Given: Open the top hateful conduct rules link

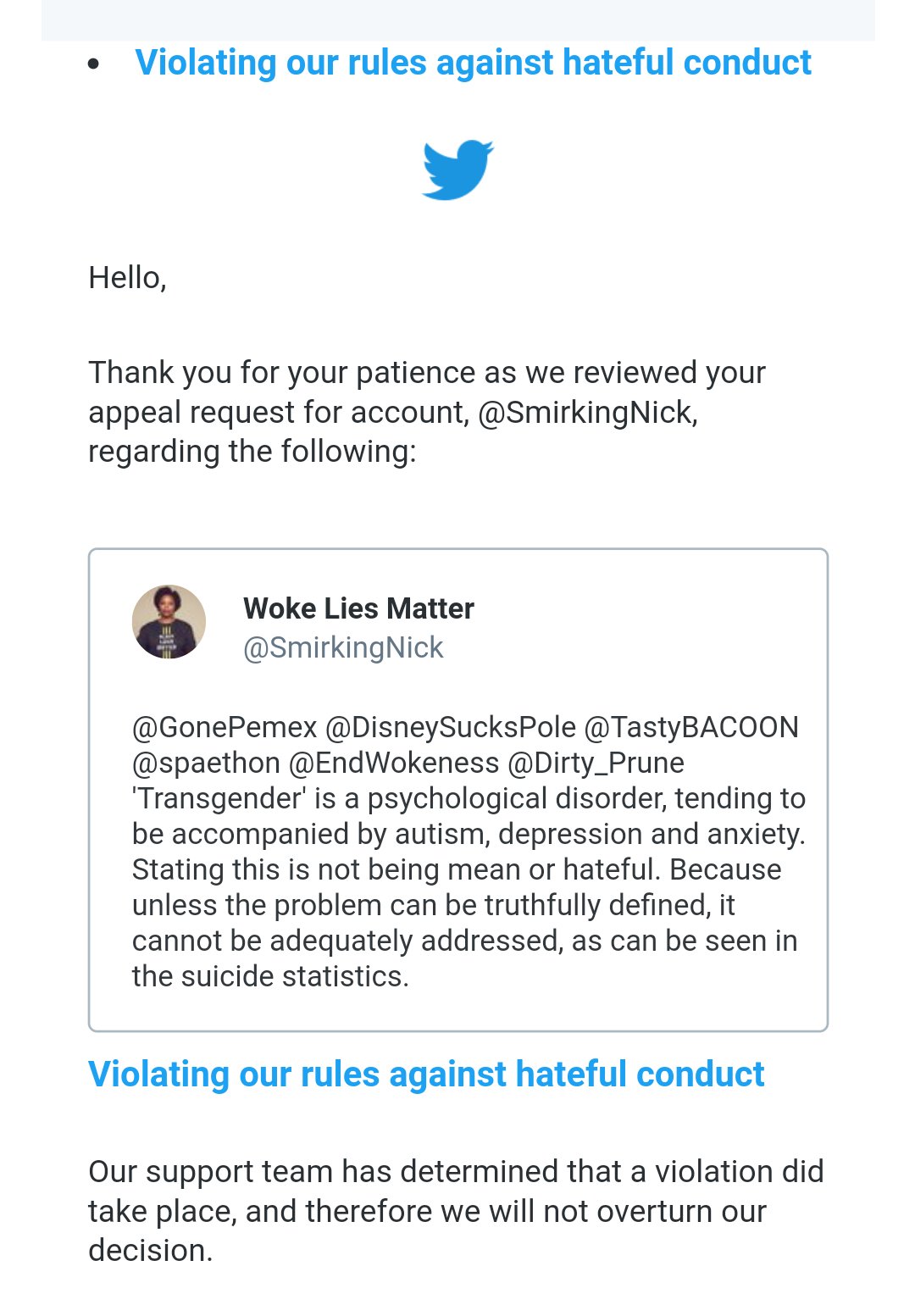Looking at the screenshot, I should pos(473,63).
